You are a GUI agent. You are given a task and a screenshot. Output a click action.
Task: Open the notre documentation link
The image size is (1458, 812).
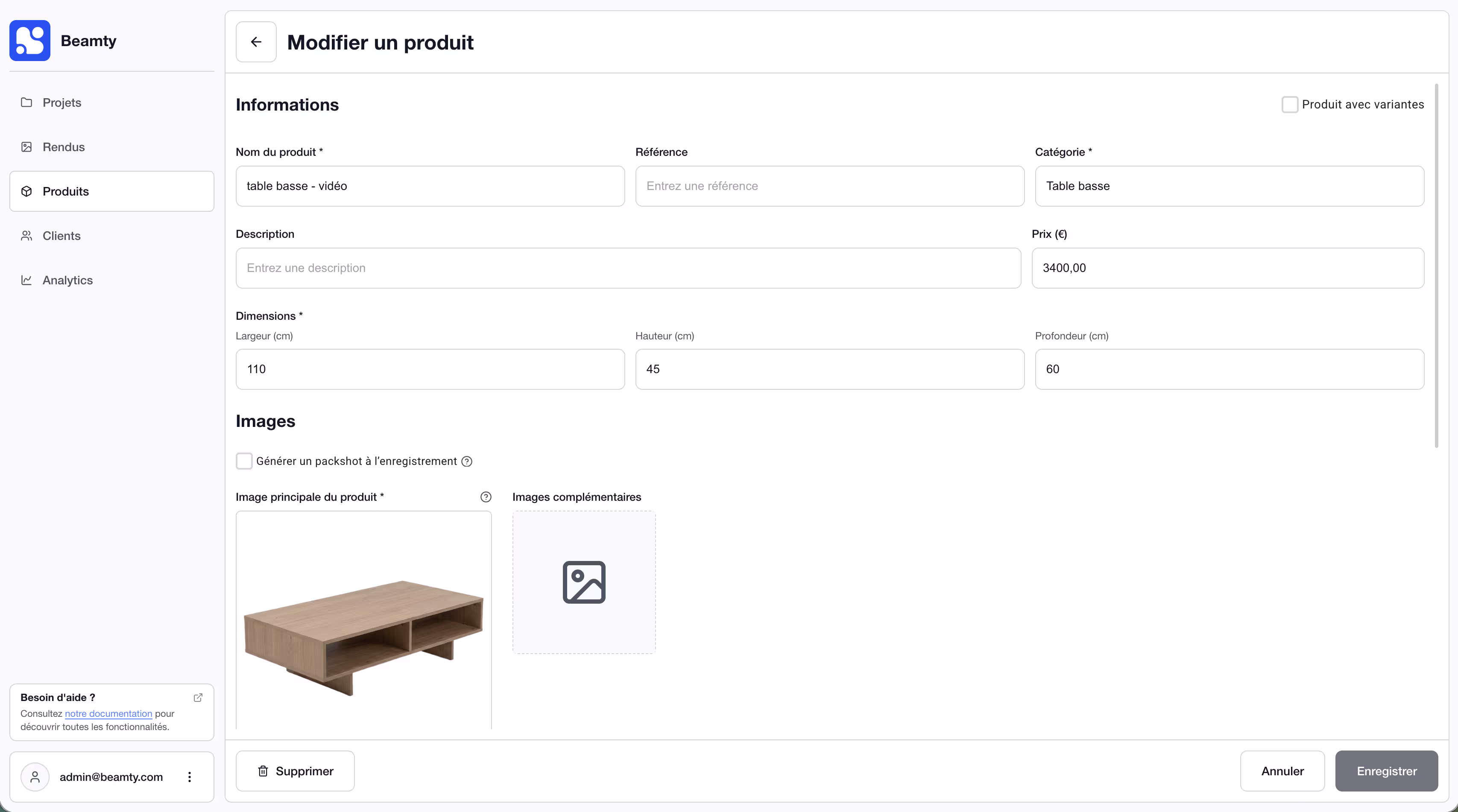(108, 714)
